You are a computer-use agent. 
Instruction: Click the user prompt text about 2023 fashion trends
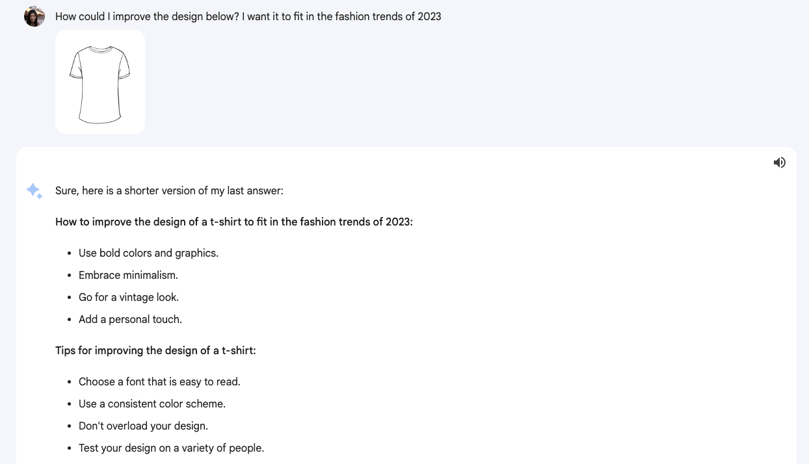coord(248,17)
